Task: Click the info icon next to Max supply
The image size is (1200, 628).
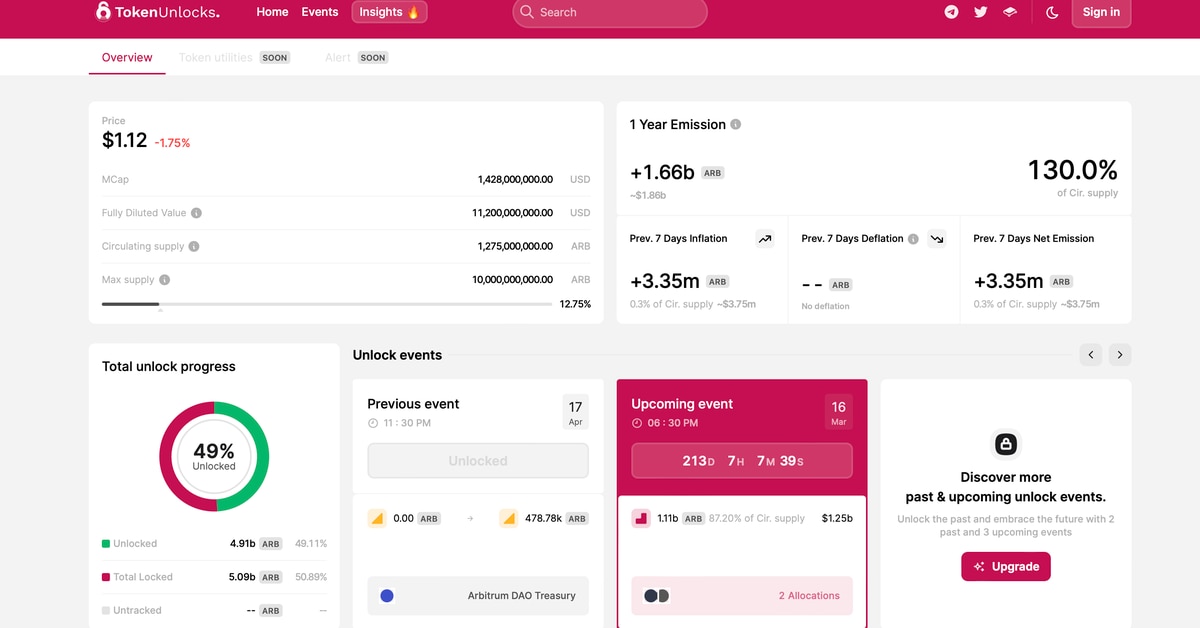Action: tap(164, 280)
